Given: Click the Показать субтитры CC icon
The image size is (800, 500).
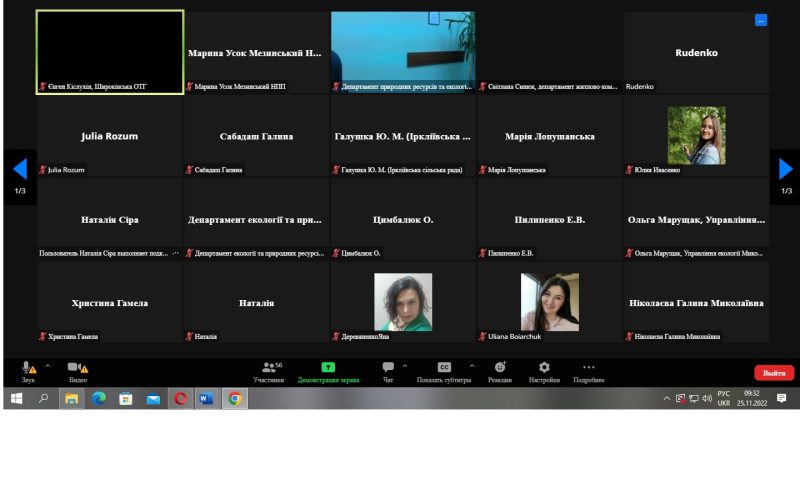Looking at the screenshot, I should (x=445, y=368).
